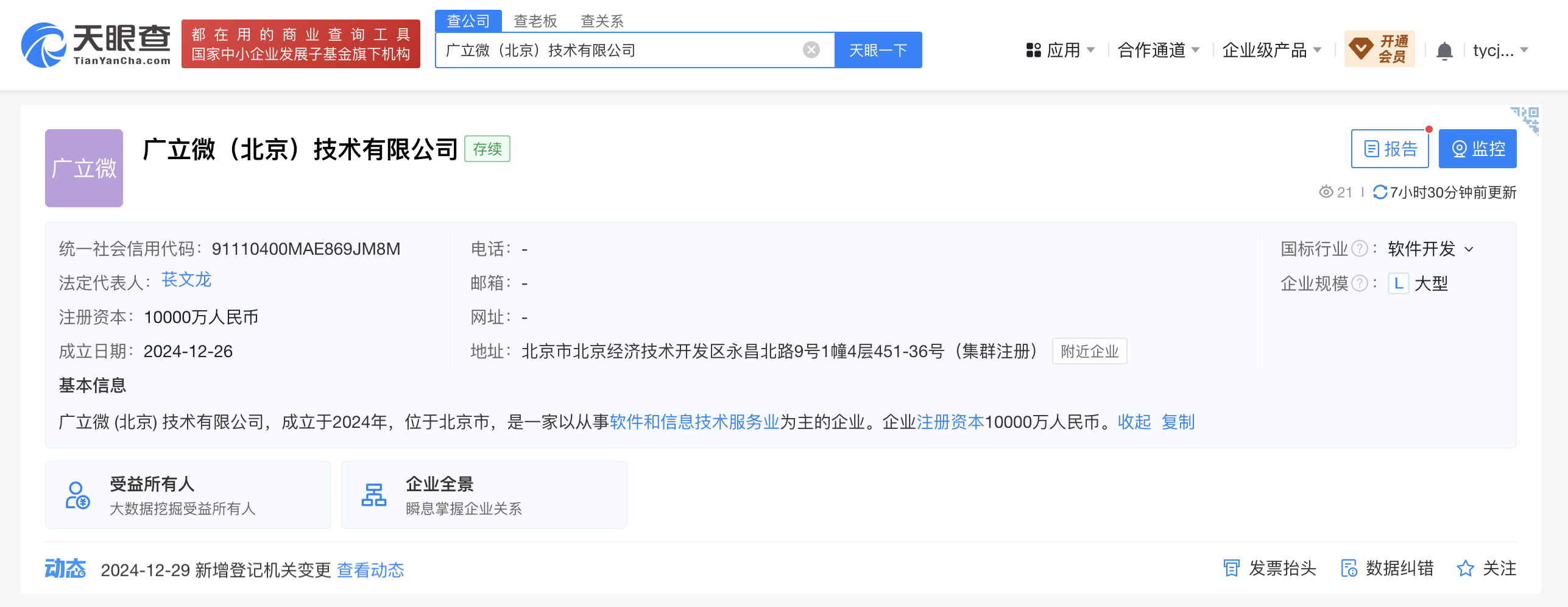
Task: Expand the 软件开发 industry chevron
Action: pyautogui.click(x=1469, y=249)
